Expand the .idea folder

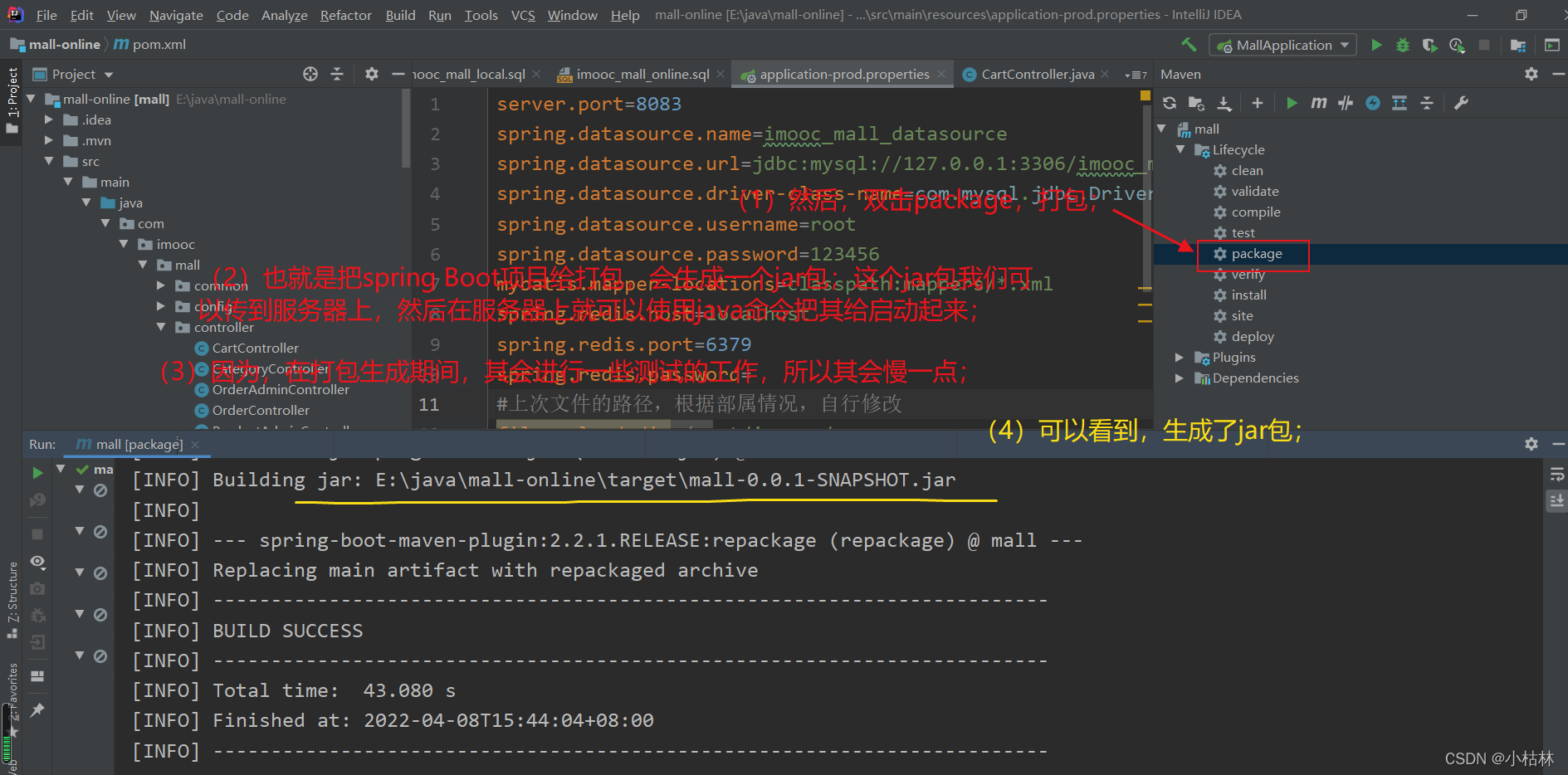(x=48, y=120)
